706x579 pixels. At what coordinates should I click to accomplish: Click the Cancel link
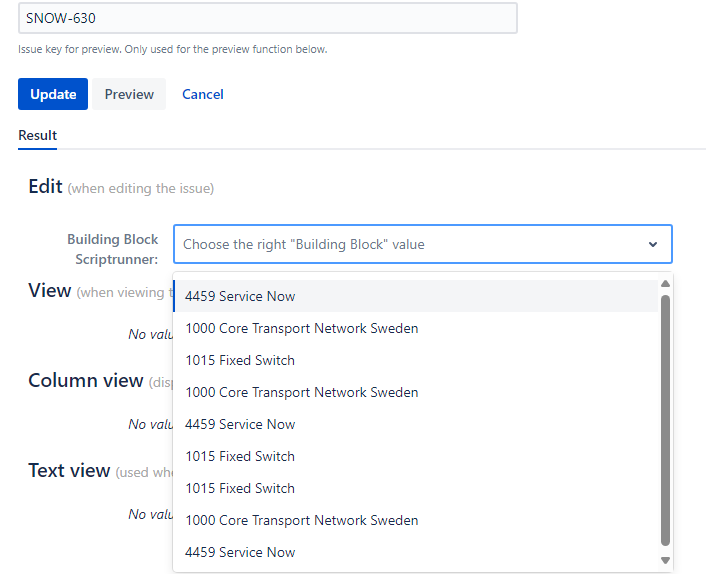203,94
